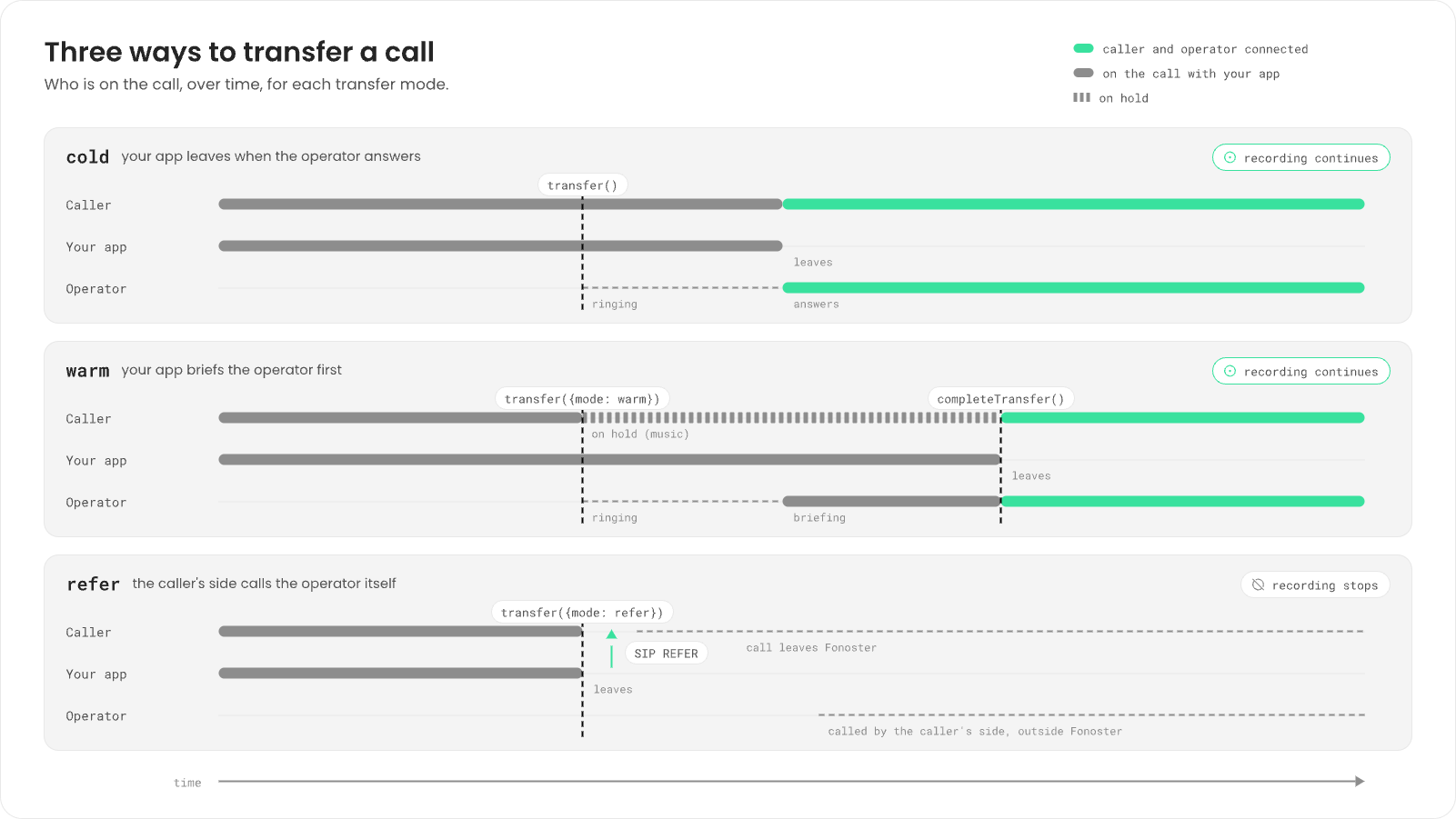
Task: Click the green Operator bar in cold section
Action: (x=1073, y=288)
